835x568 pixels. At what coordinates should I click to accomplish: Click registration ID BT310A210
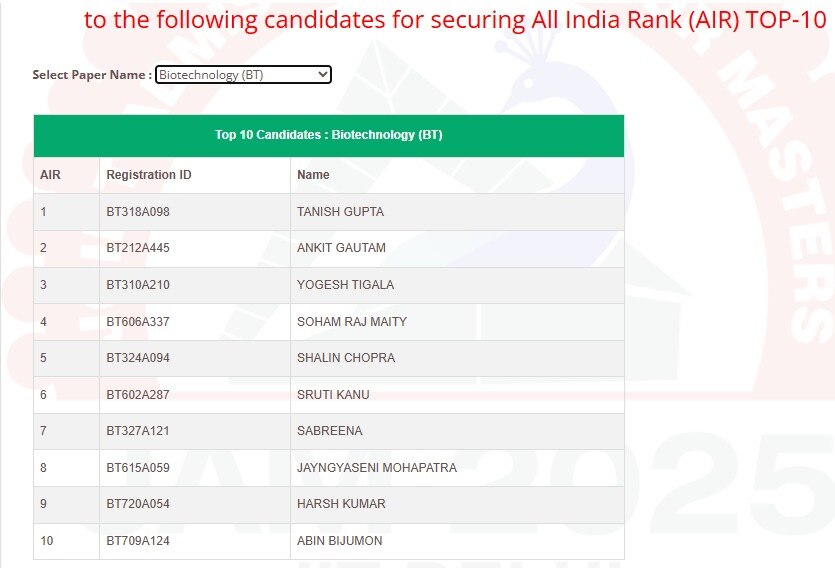click(x=138, y=285)
